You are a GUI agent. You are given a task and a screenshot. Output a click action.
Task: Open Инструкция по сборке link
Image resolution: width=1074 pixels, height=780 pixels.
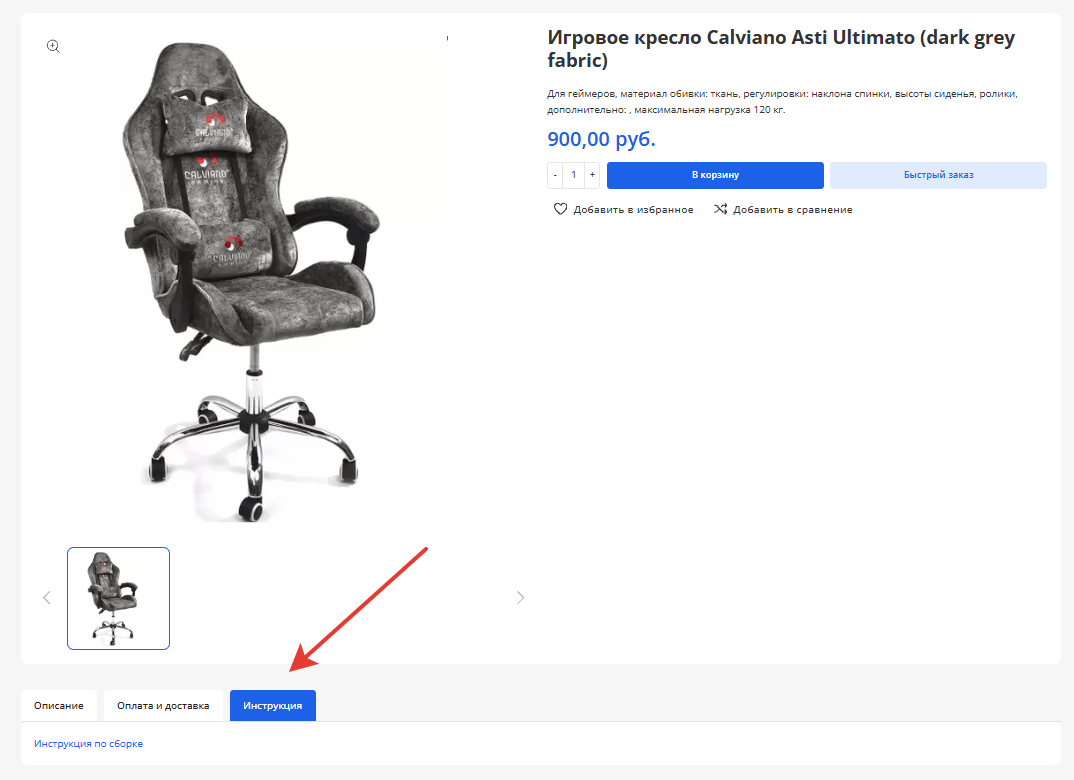point(88,744)
